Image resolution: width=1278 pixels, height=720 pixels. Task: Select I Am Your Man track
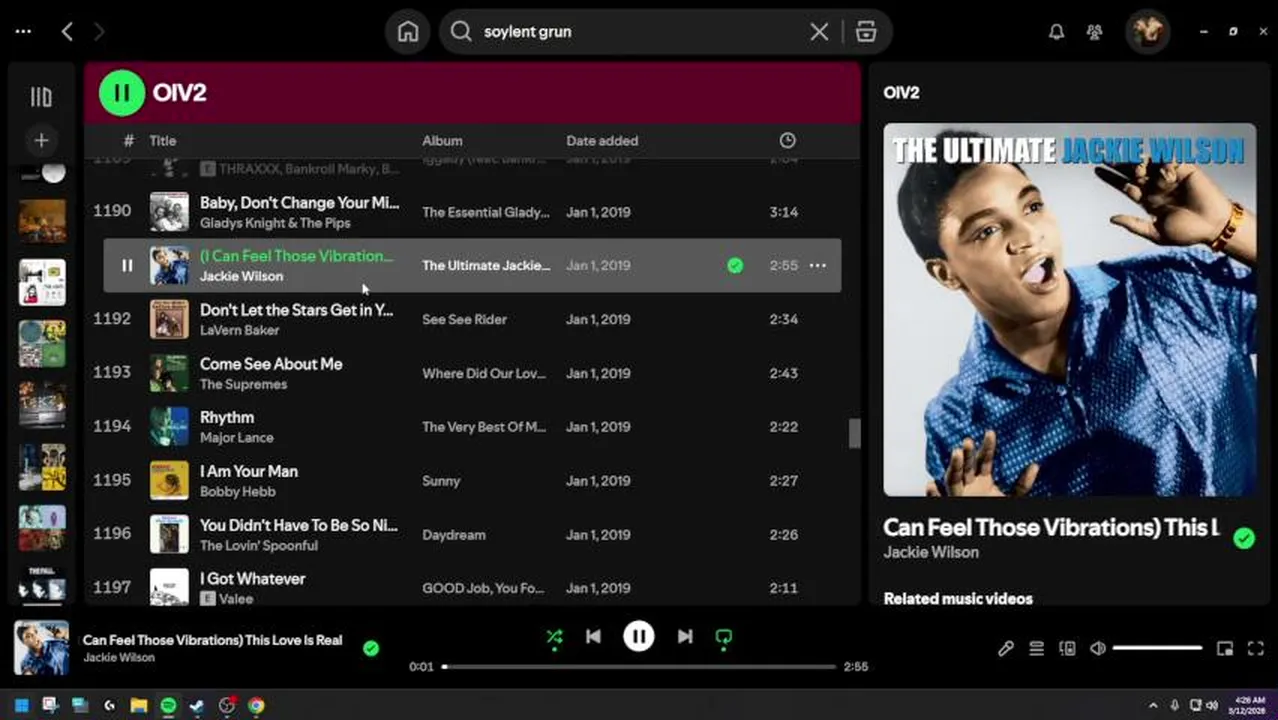(x=249, y=471)
